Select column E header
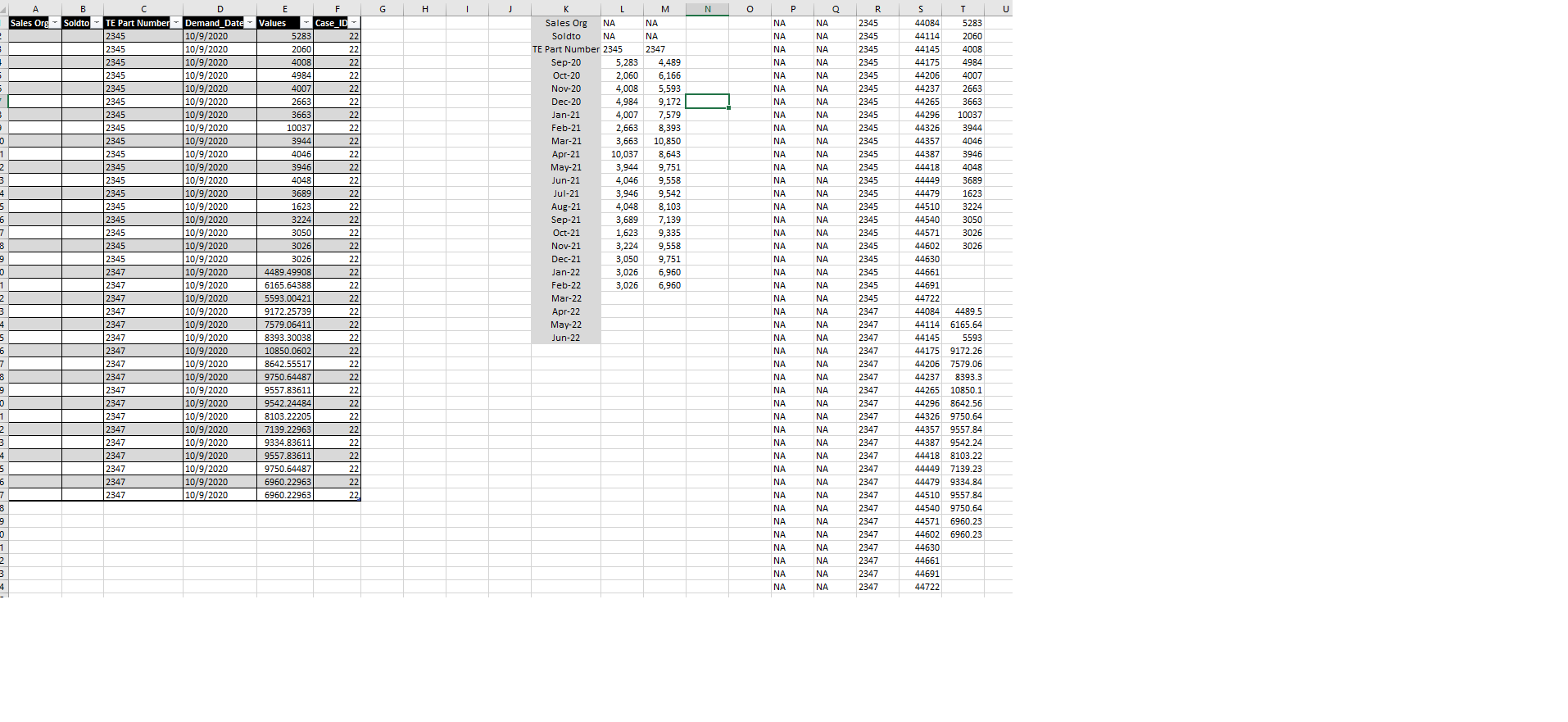Image resolution: width=1568 pixels, height=722 pixels. (x=285, y=9)
